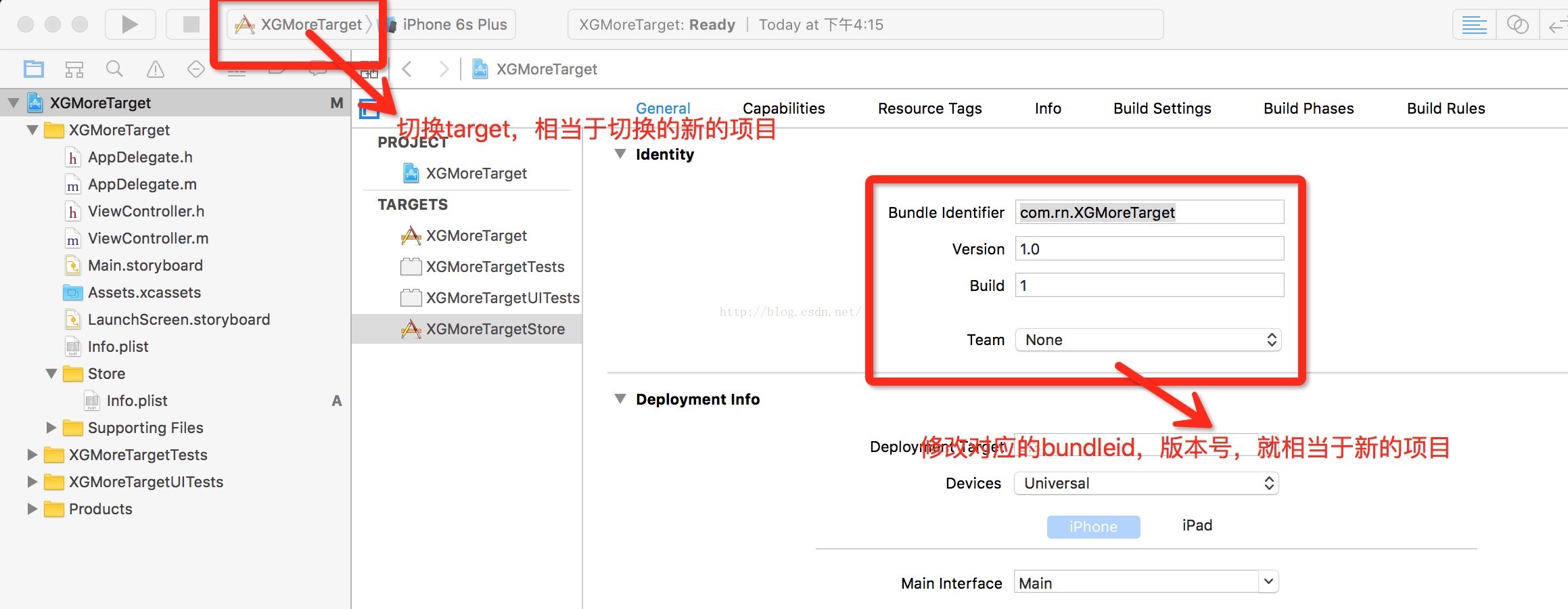Open the Devices dropdown set to Universal
Screen dimensions: 1568x609
coord(1146,483)
